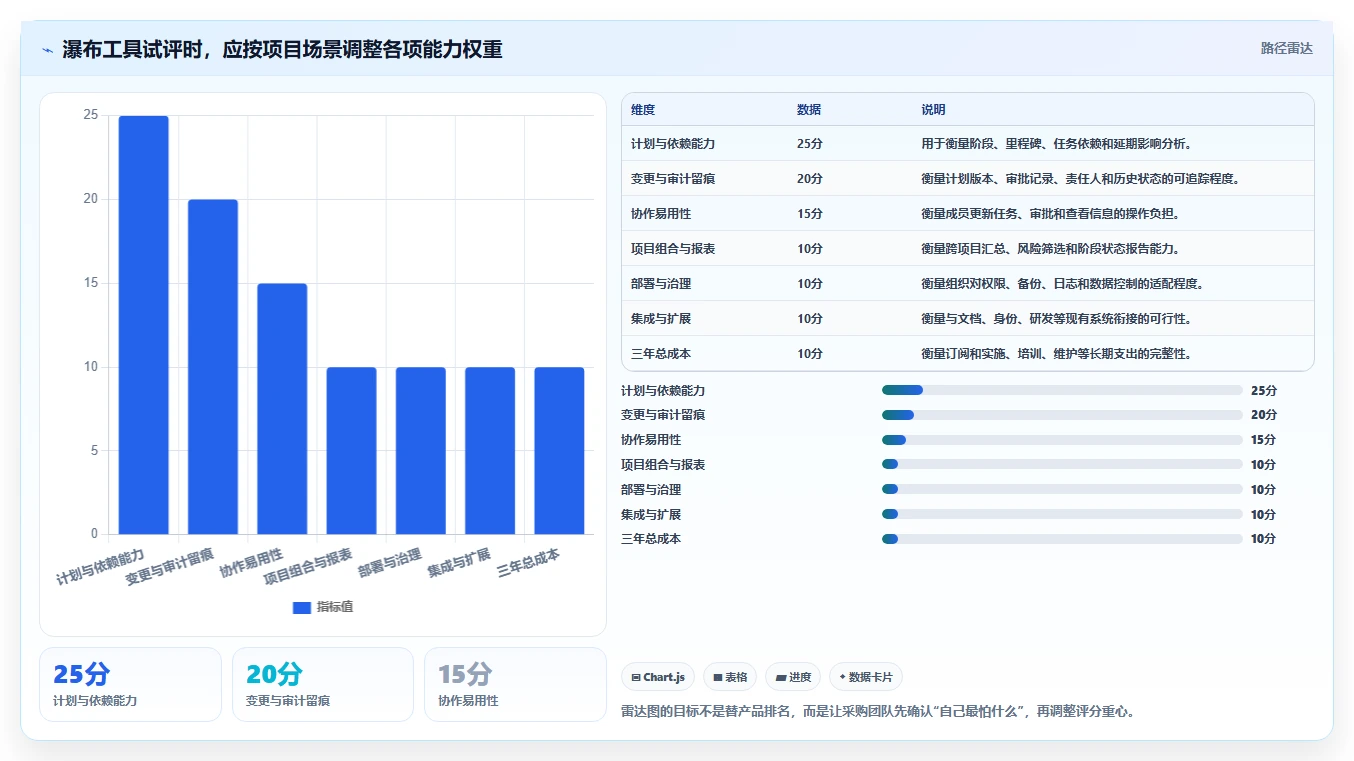1354x761 pixels.
Task: Click the 变更与审计留痕 progress bar
Action: pos(1062,415)
